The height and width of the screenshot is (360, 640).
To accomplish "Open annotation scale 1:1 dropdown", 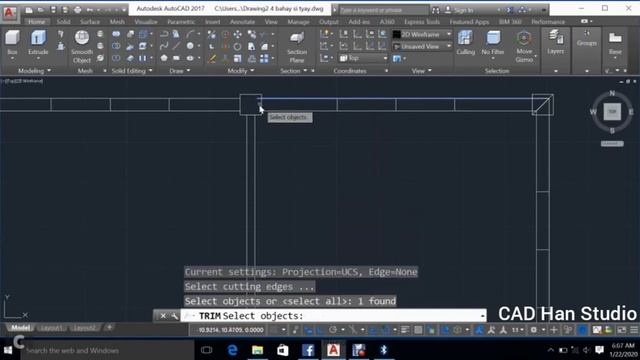I will (518, 330).
